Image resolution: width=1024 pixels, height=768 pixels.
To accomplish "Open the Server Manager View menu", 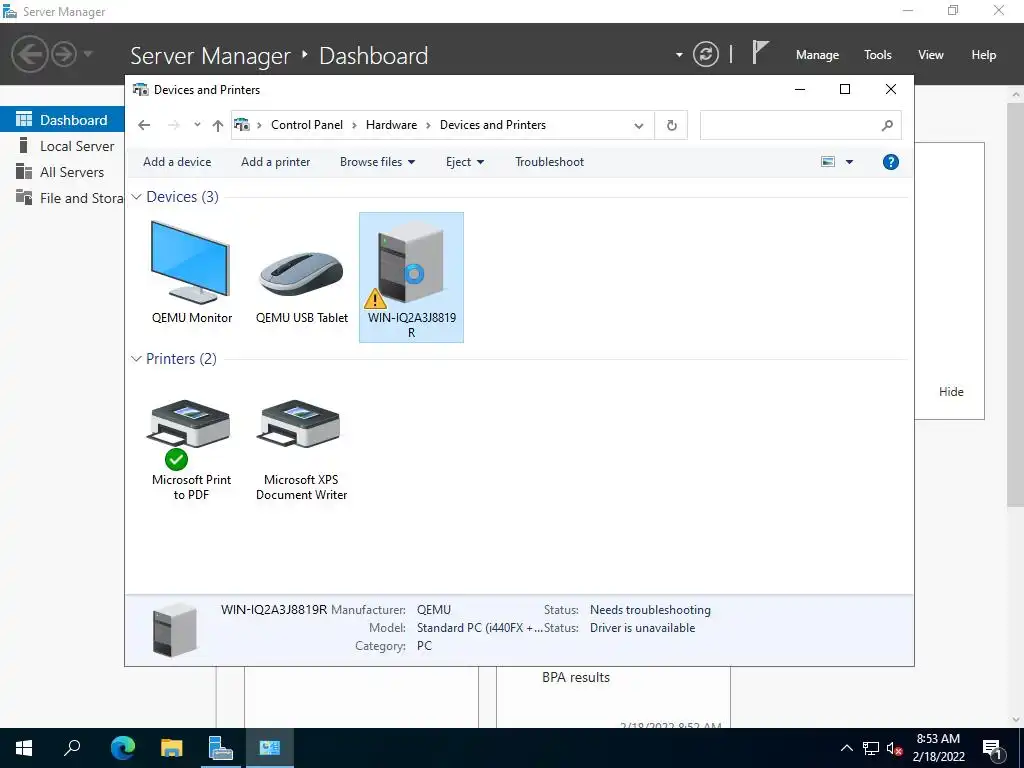I will [930, 55].
